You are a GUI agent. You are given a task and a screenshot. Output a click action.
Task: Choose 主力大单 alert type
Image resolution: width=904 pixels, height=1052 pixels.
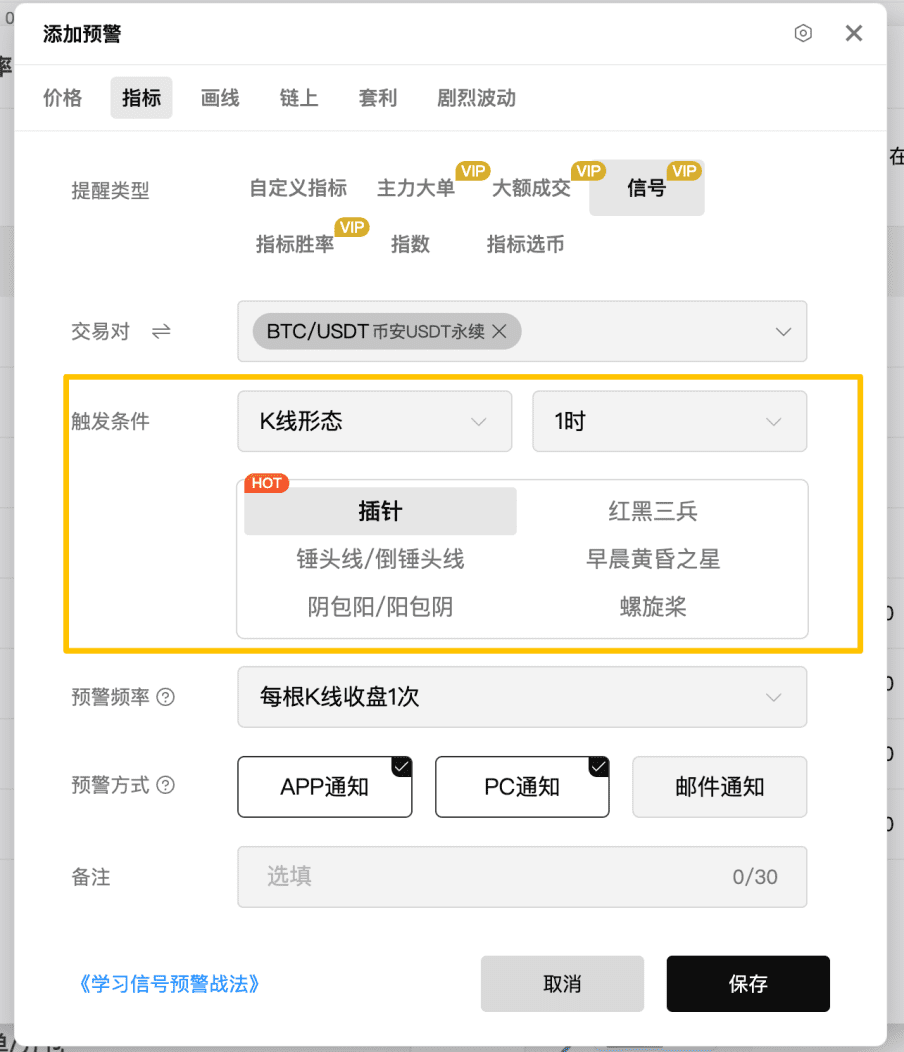click(416, 188)
